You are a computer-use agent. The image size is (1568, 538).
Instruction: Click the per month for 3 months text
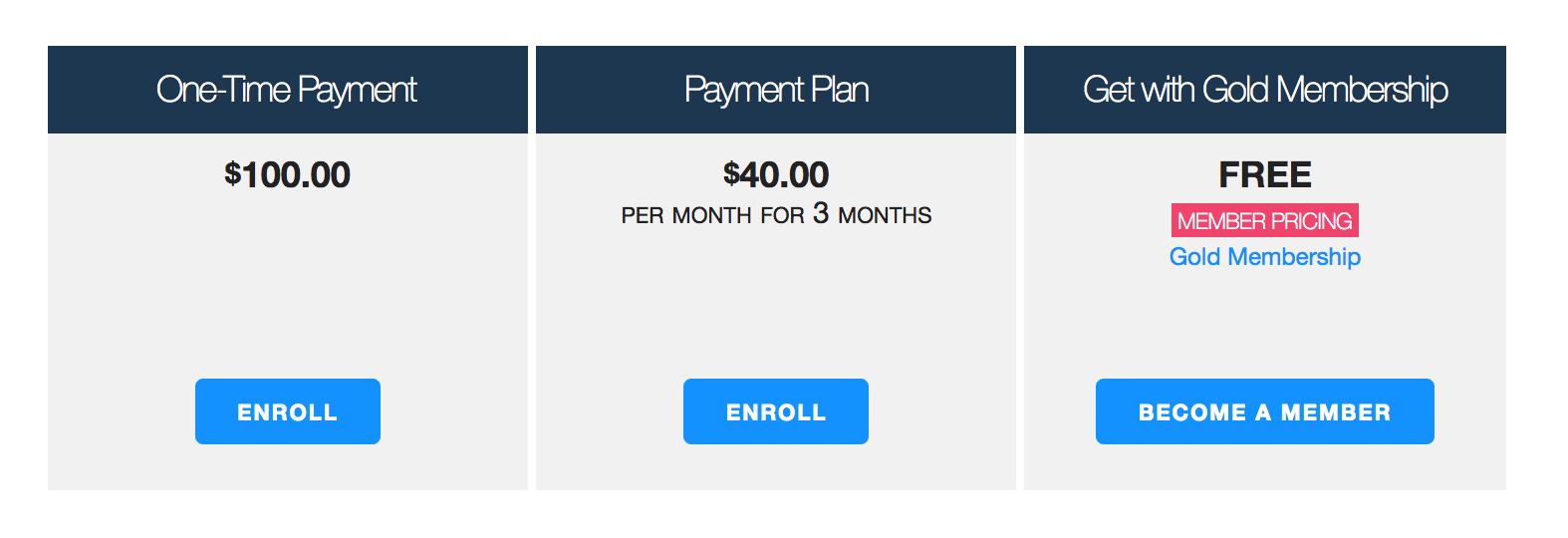coord(776,215)
